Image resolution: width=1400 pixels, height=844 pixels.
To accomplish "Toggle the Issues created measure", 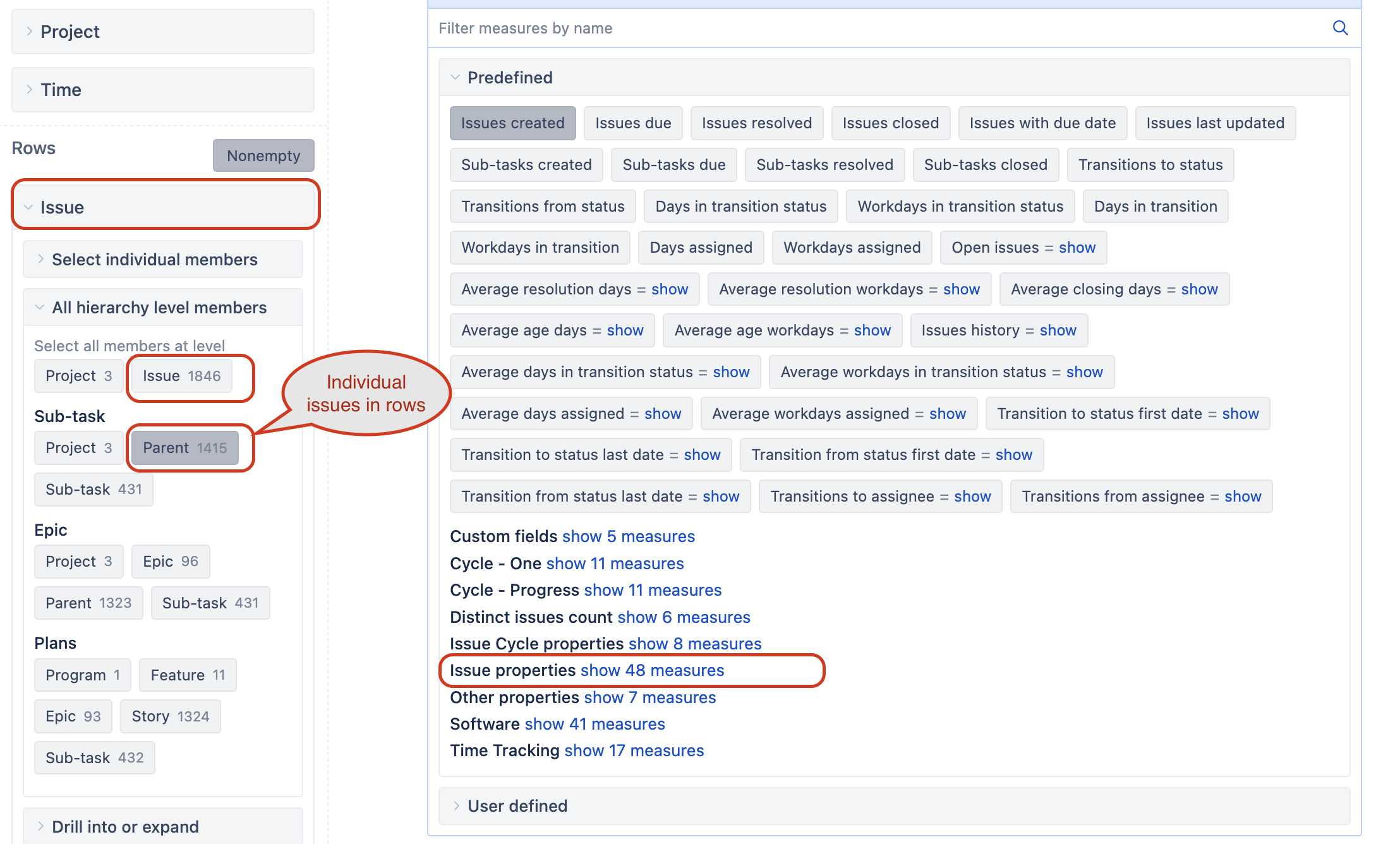I will (x=512, y=123).
